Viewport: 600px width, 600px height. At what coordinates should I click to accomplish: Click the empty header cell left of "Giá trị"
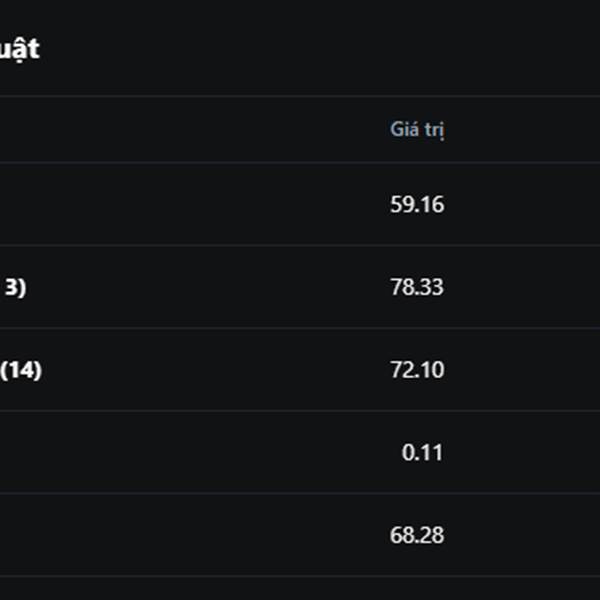(150, 130)
